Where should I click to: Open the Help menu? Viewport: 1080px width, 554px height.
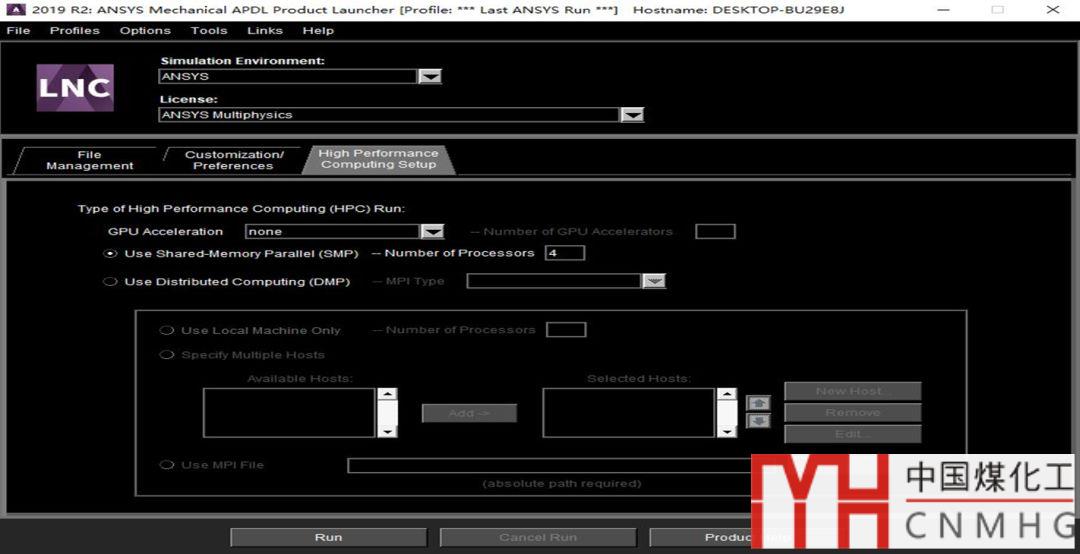pyautogui.click(x=318, y=30)
